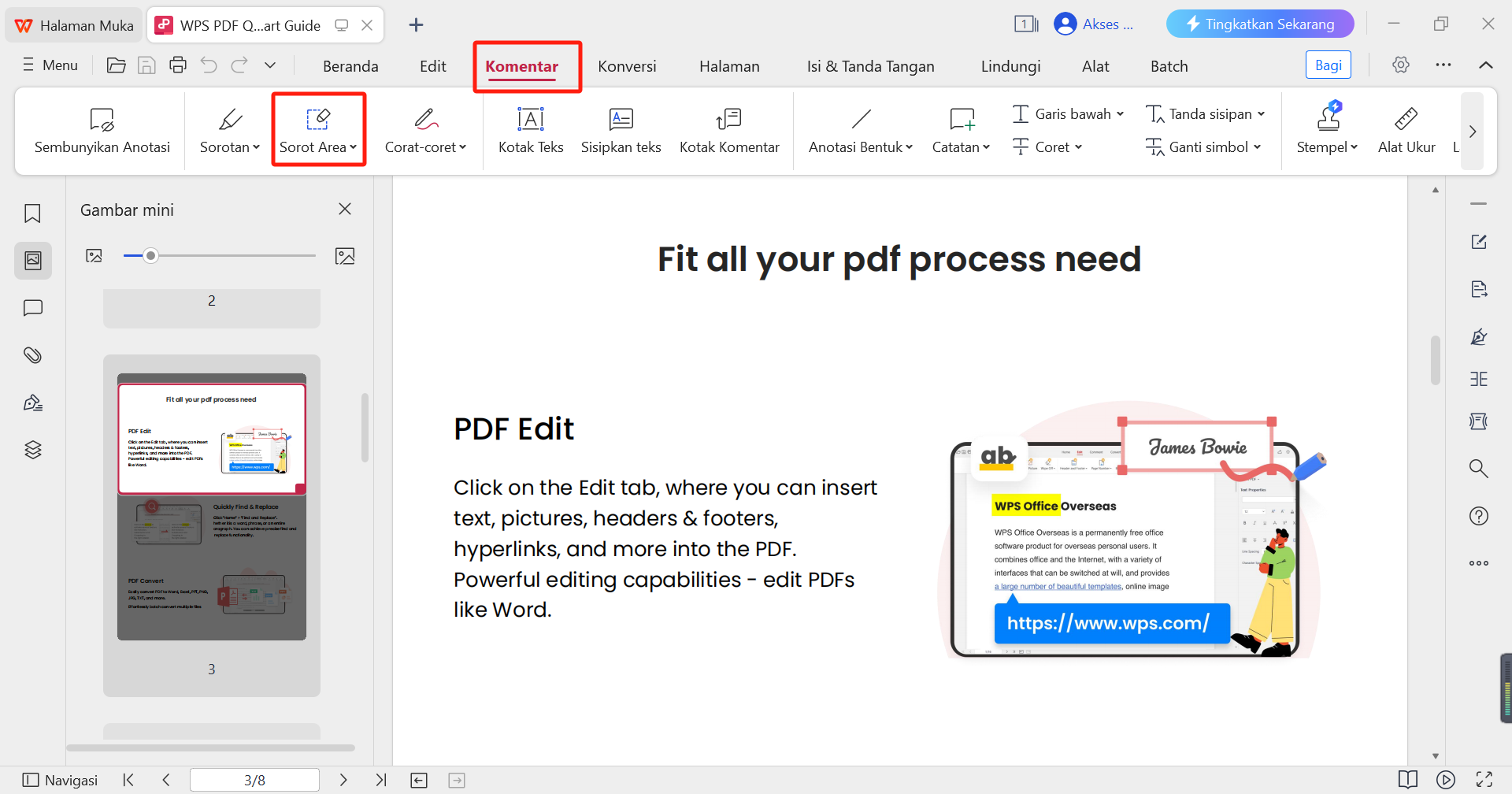
Task: Select the Komentar panel icon in left sidebar
Action: [32, 307]
